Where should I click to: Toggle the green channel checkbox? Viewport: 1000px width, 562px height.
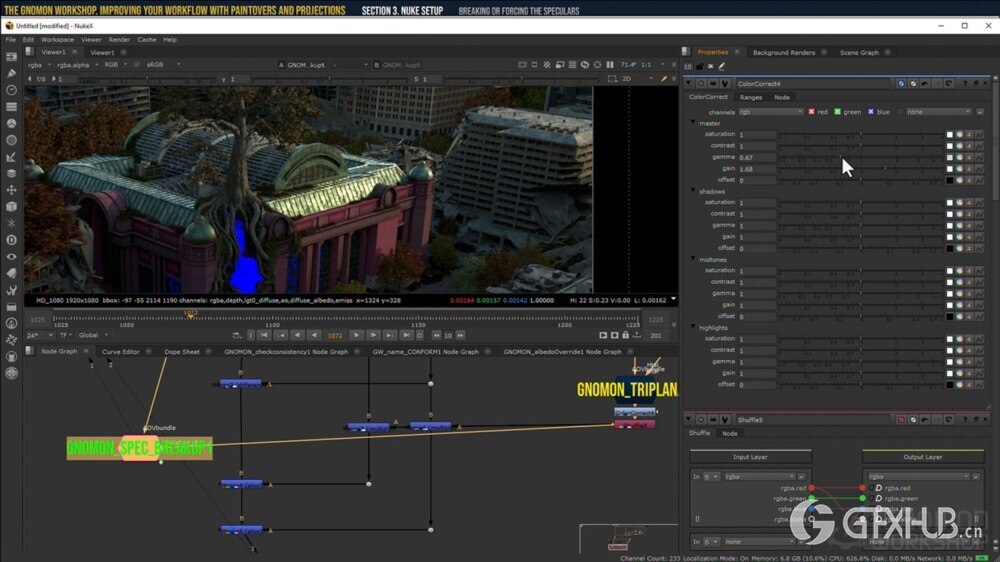click(837, 112)
